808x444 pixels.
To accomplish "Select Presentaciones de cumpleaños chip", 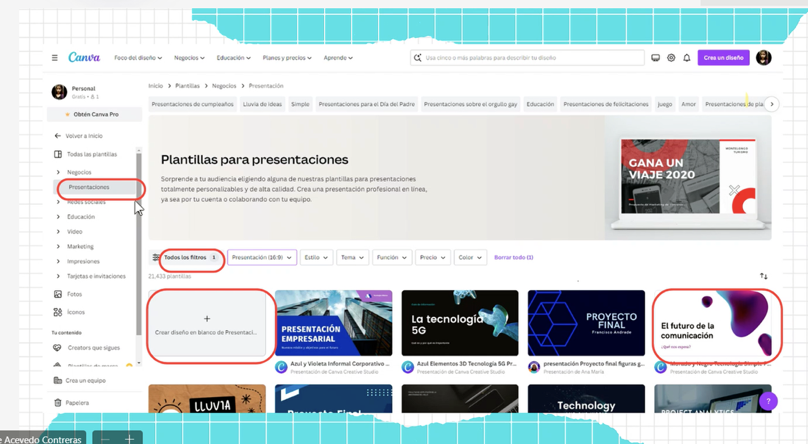I will 193,104.
